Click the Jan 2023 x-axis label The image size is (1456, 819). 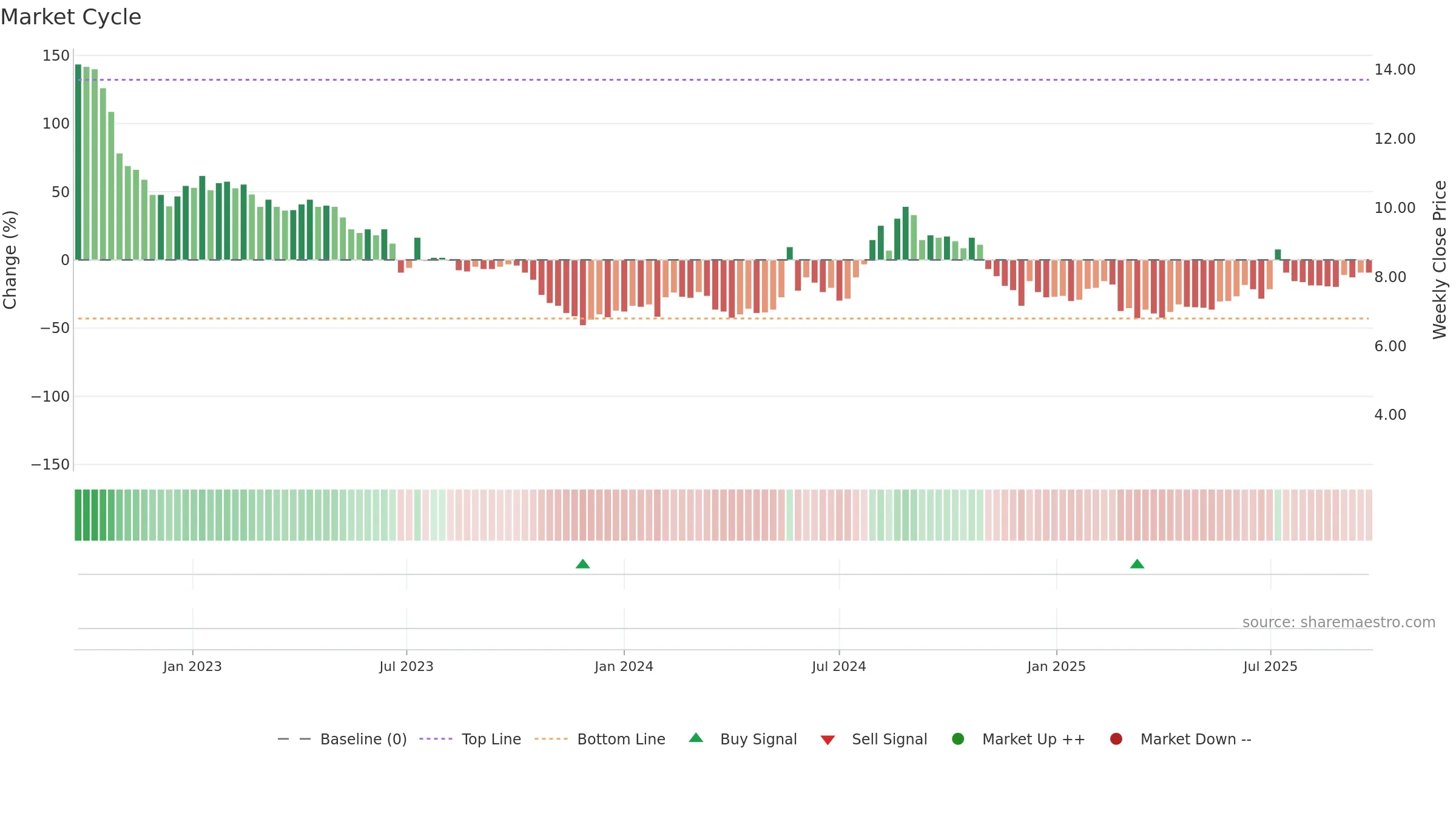[x=192, y=667]
